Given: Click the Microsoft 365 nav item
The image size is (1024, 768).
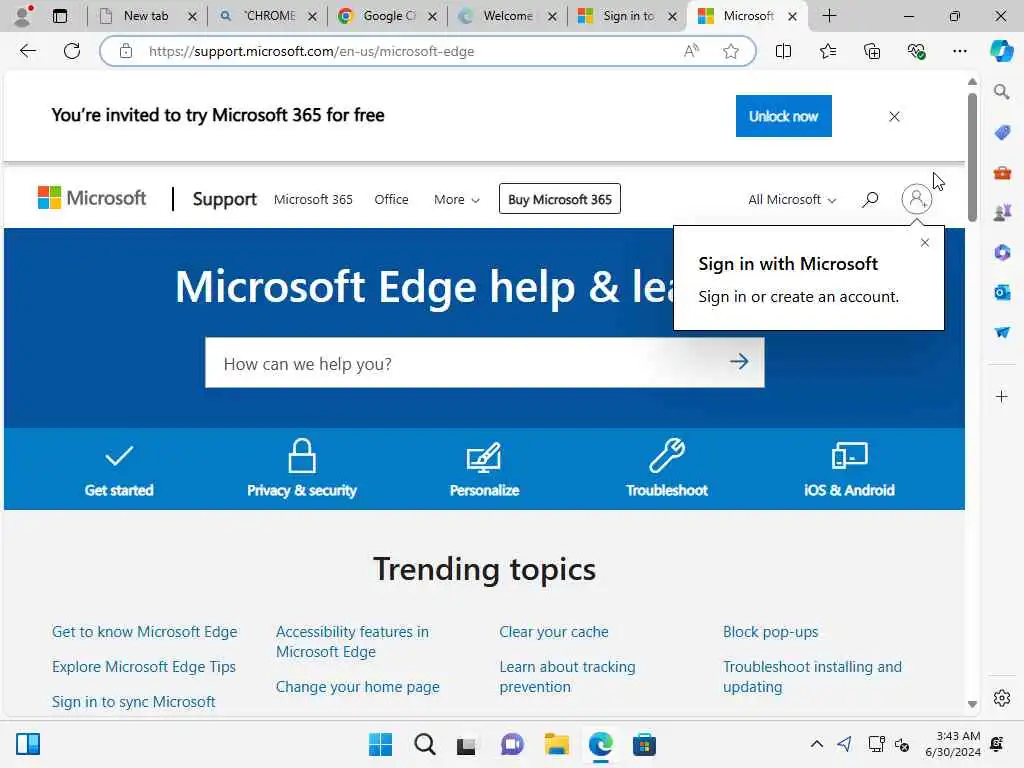Looking at the screenshot, I should click(x=313, y=199).
